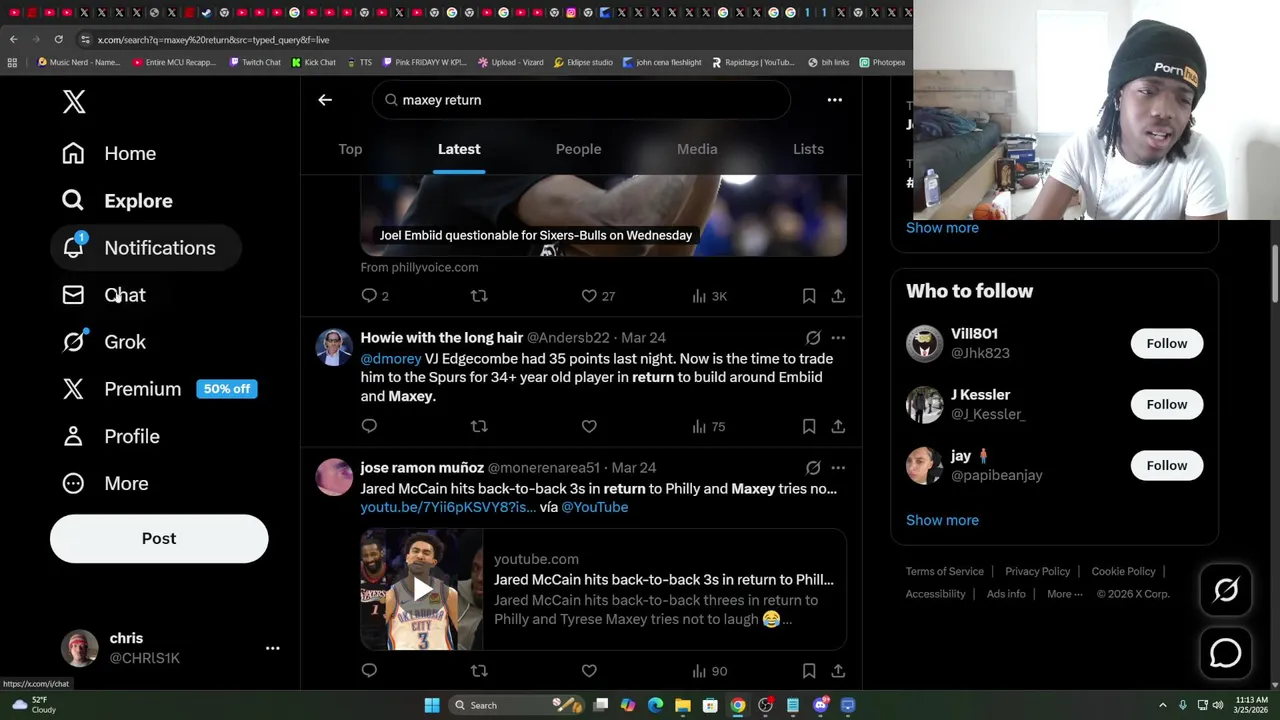Share Howie's VJ Edgecombe post
1280x720 pixels.
point(838,426)
